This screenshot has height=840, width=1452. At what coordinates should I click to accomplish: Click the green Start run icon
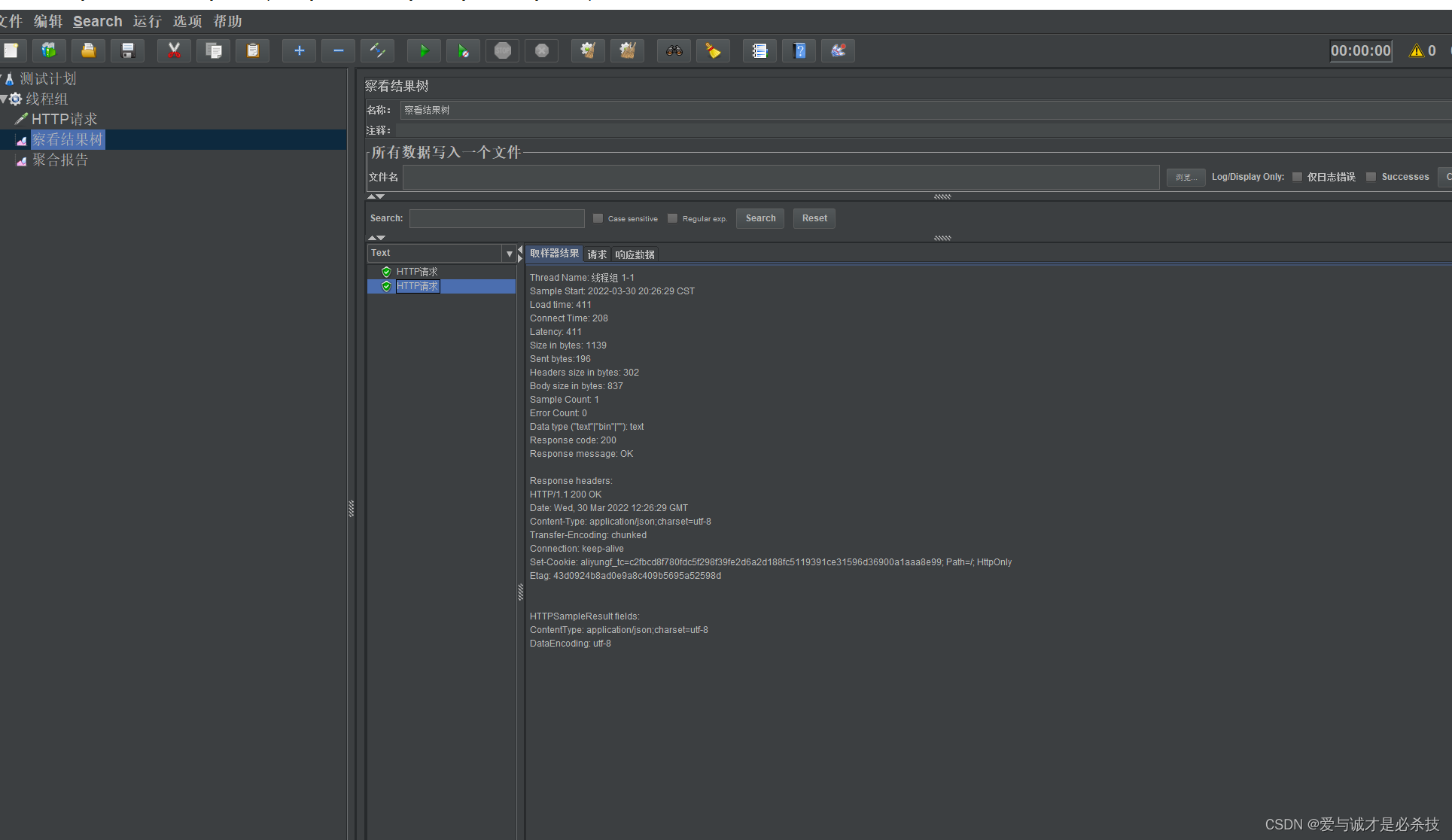coord(424,51)
